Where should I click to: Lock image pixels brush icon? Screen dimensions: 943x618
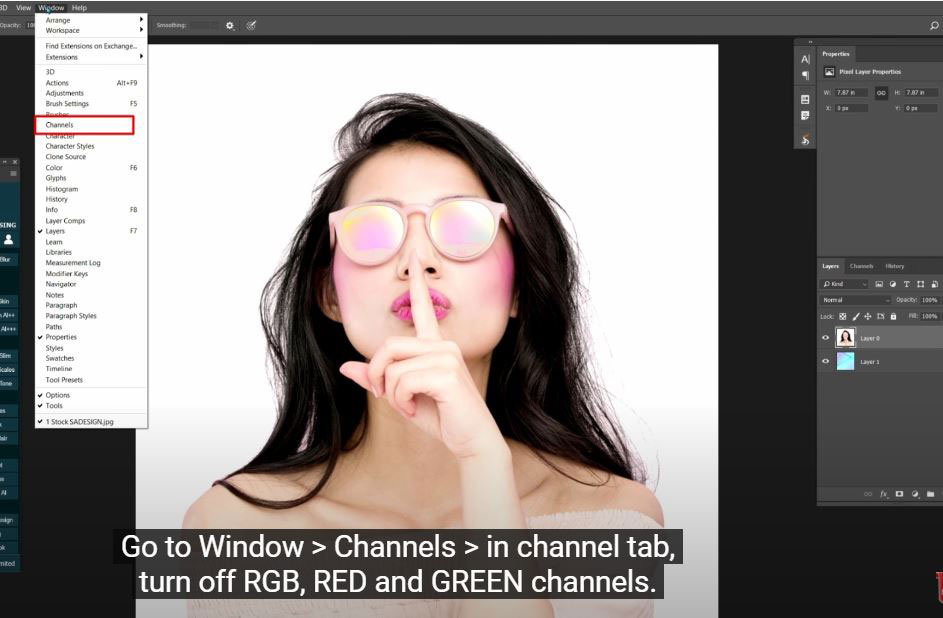coord(855,316)
